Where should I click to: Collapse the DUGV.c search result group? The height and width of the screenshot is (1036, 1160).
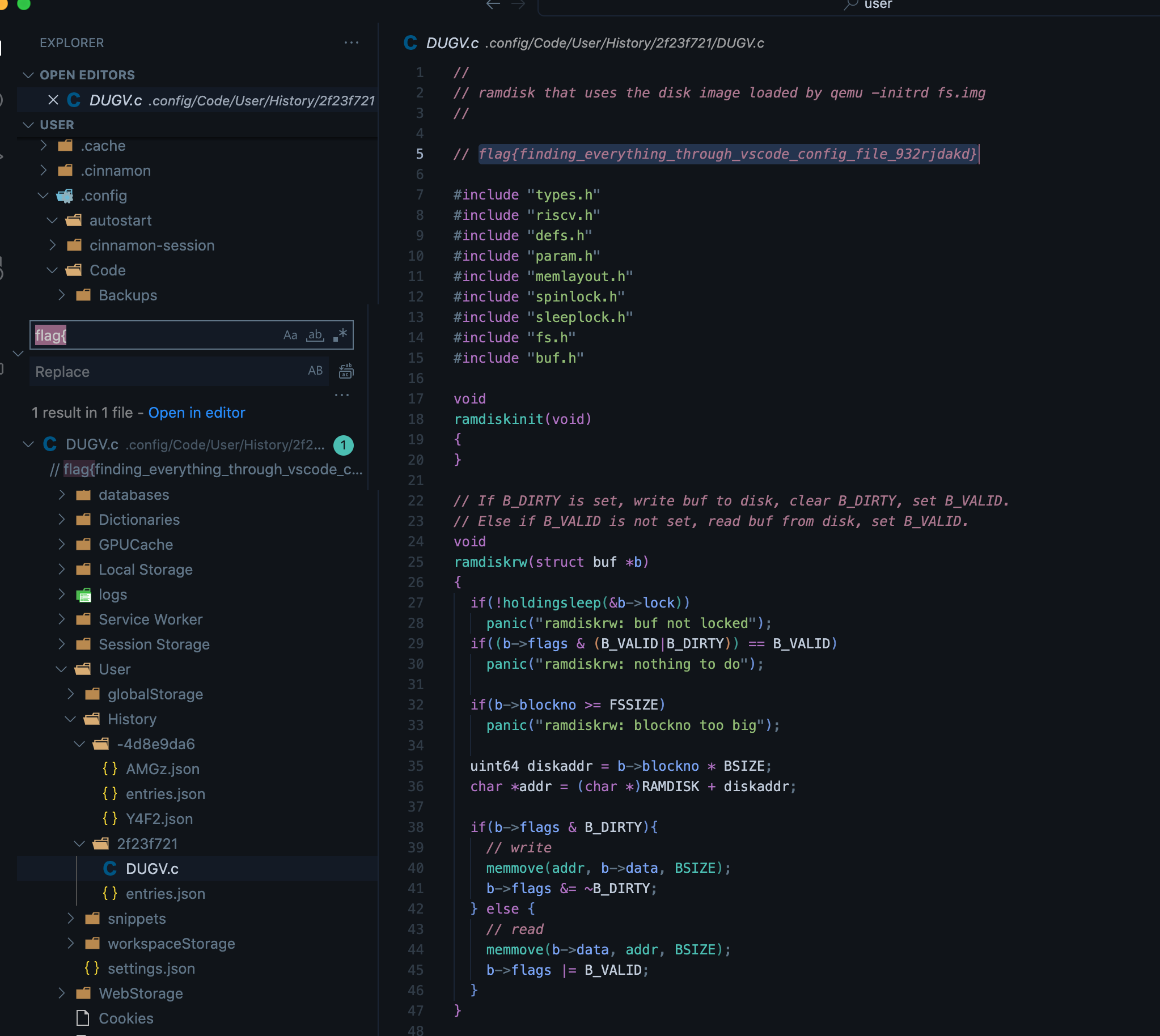tap(28, 444)
